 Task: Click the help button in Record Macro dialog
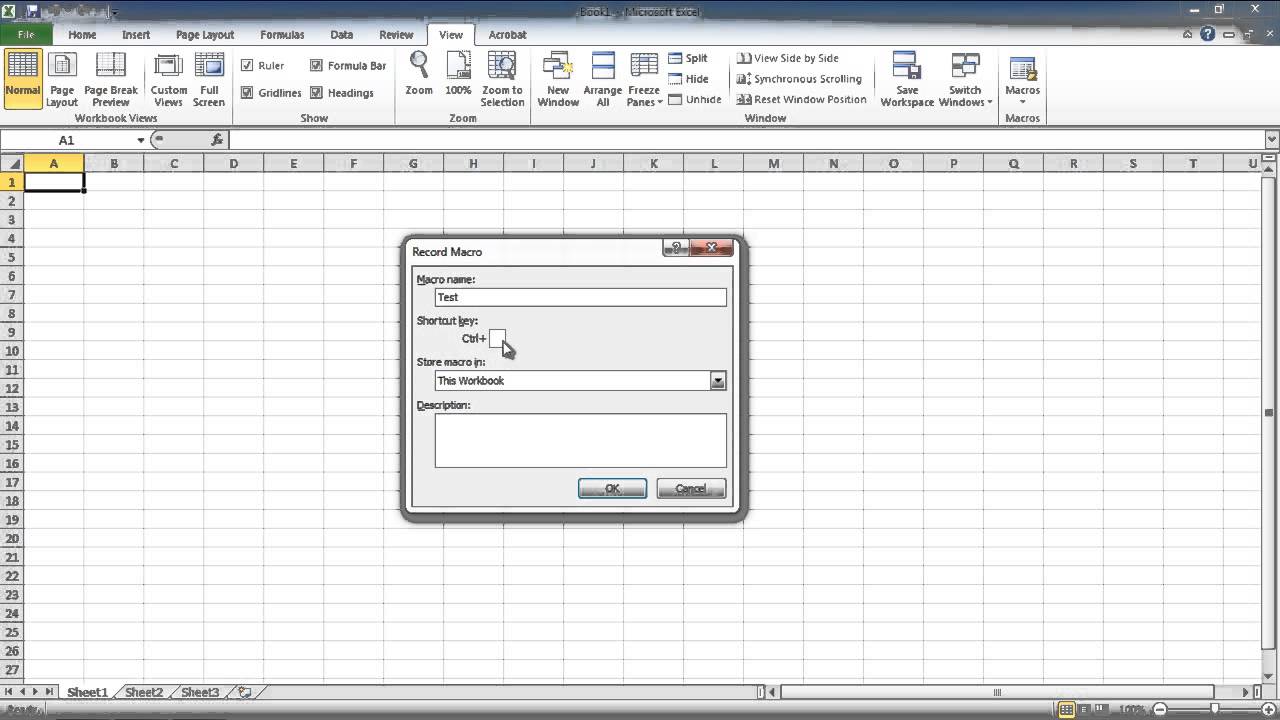pyautogui.click(x=676, y=248)
